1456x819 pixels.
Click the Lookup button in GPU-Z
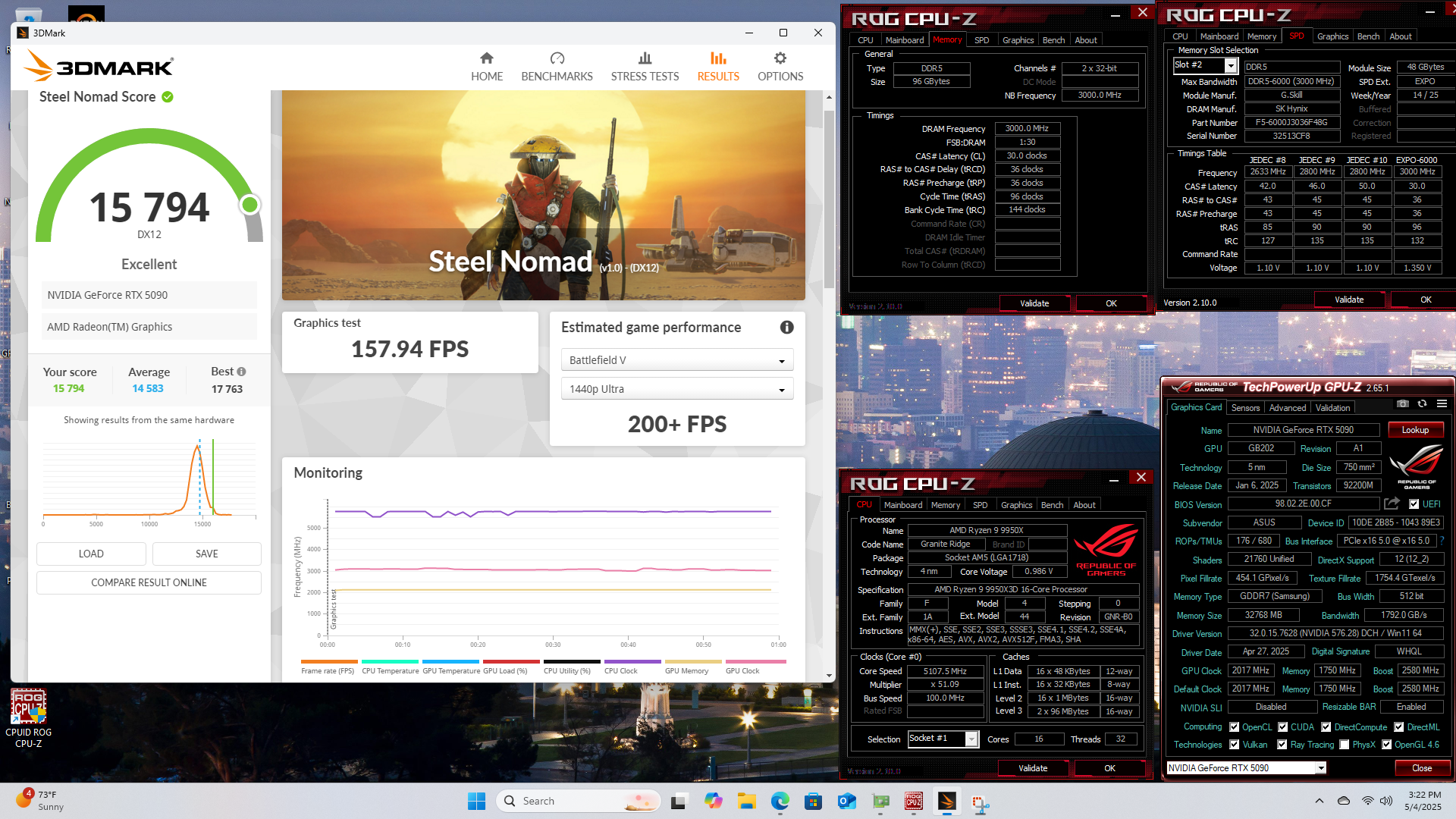point(1415,430)
